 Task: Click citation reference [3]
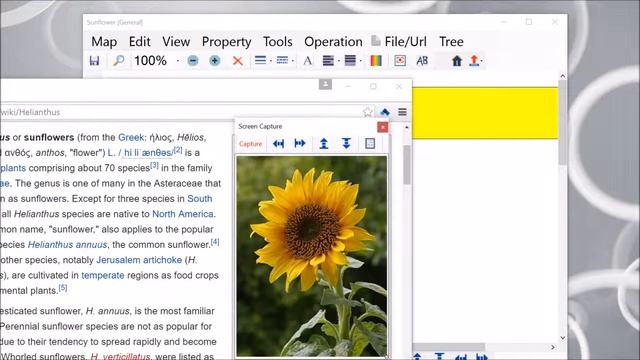pos(154,165)
